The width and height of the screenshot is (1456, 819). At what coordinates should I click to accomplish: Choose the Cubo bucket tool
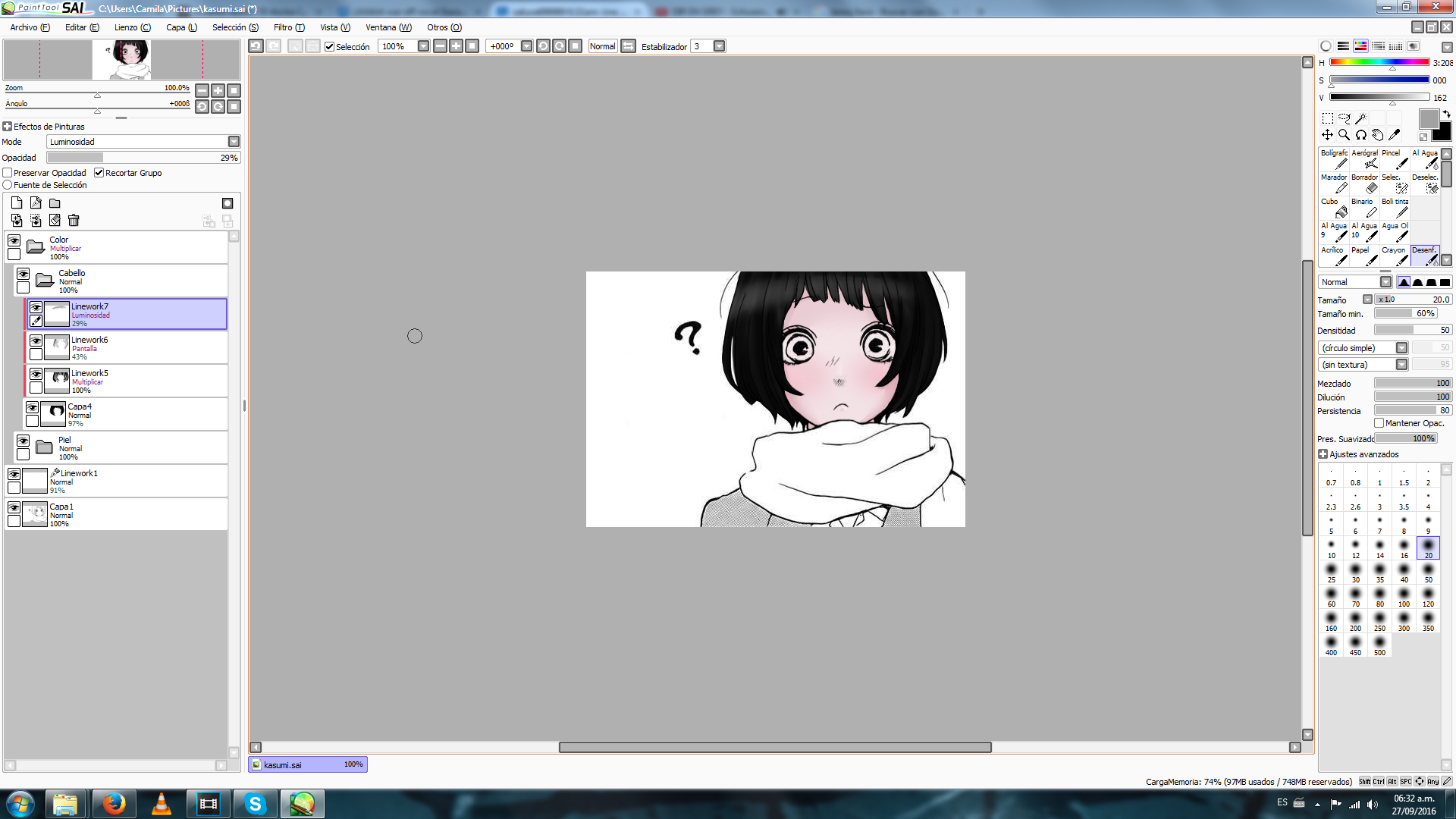1334,207
